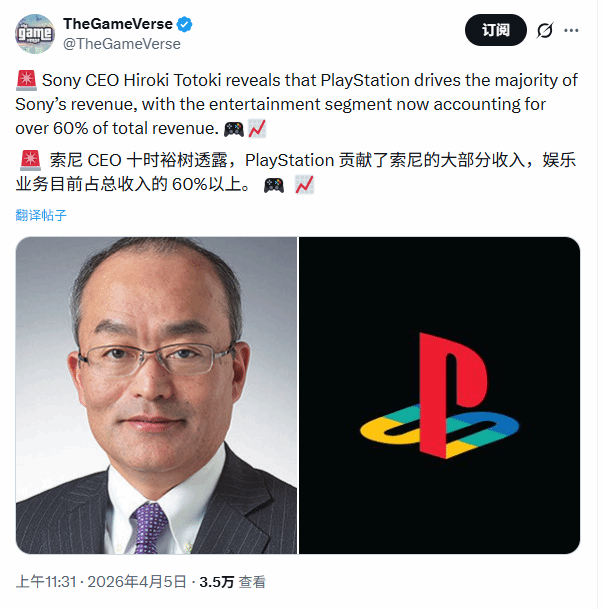Click the chart emoji ending the English text
Viewport: 602px width, 609px height.
pyautogui.click(x=257, y=129)
